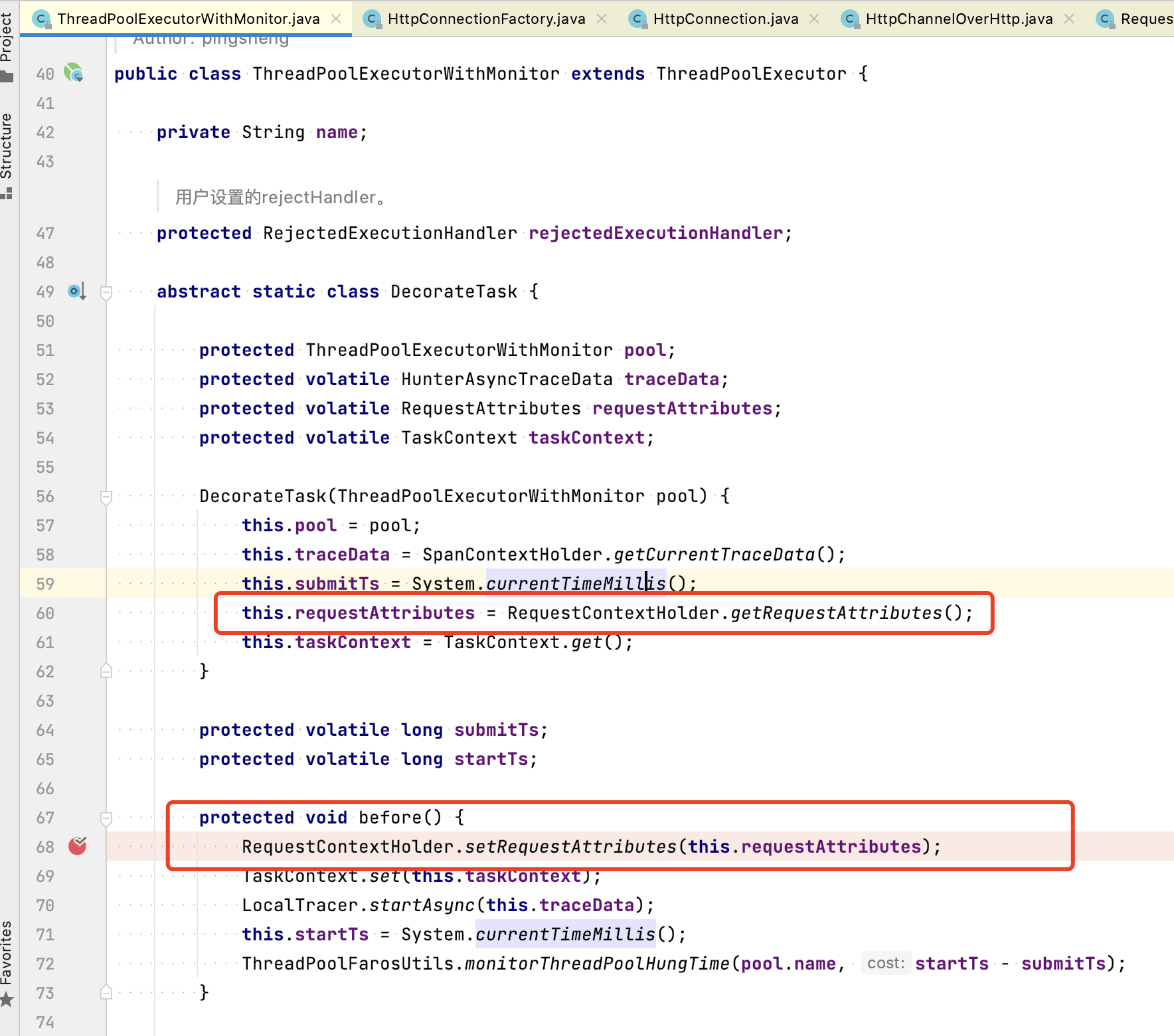Click the cost: parameter hint on line 72
Viewport: 1174px width, 1036px height.
pyautogui.click(x=885, y=963)
